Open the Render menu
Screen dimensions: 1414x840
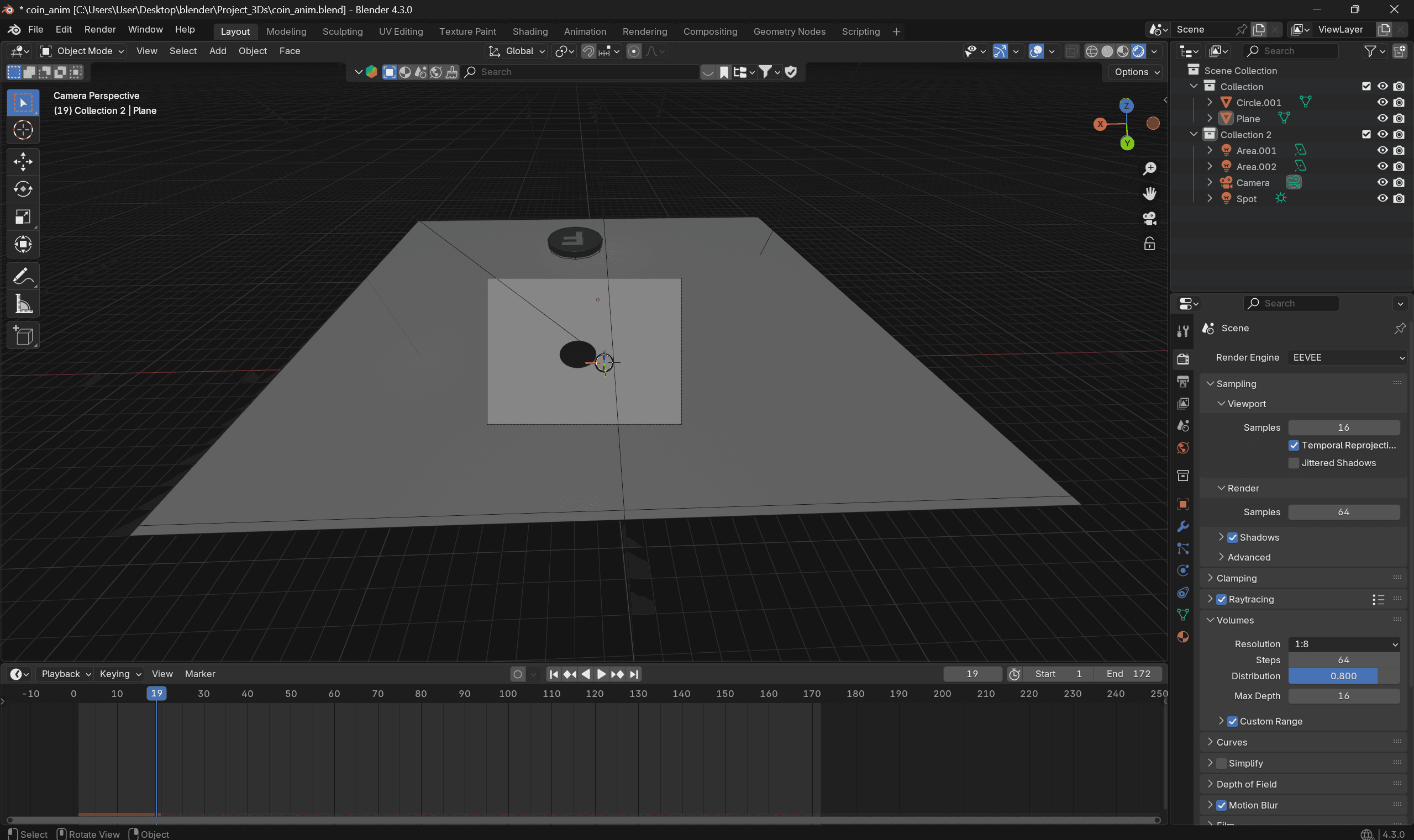[99, 29]
